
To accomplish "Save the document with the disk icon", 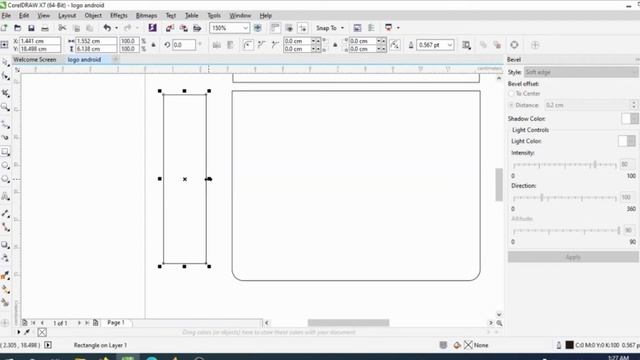I will point(31,28).
